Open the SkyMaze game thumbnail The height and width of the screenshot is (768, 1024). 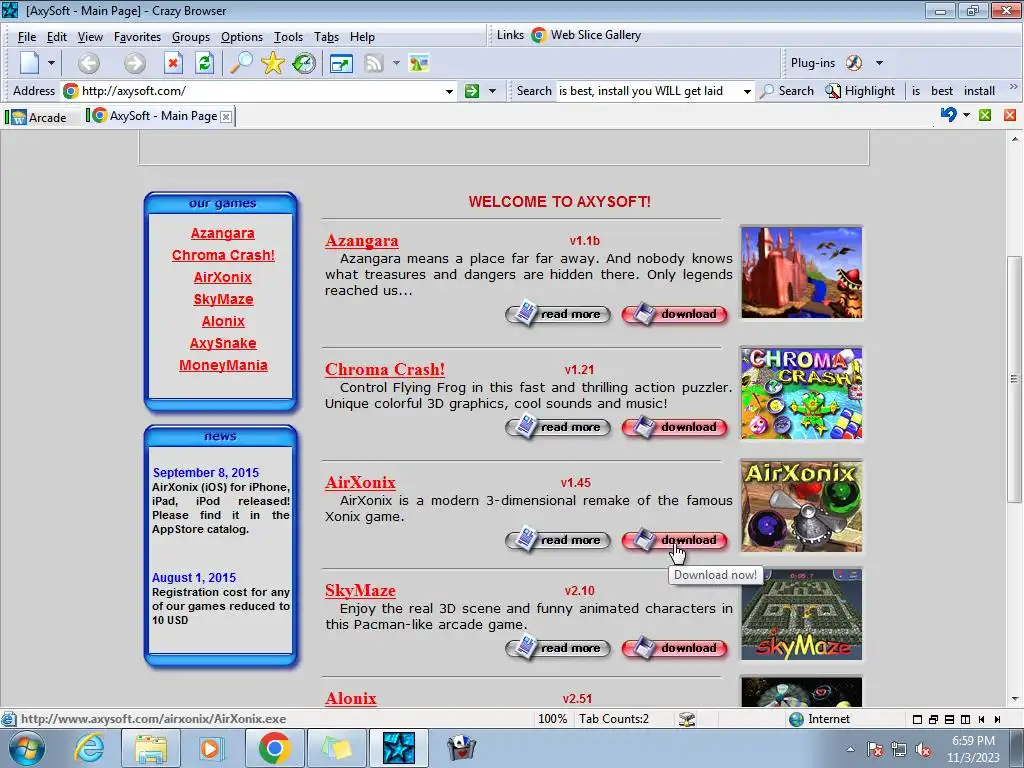[x=801, y=614]
